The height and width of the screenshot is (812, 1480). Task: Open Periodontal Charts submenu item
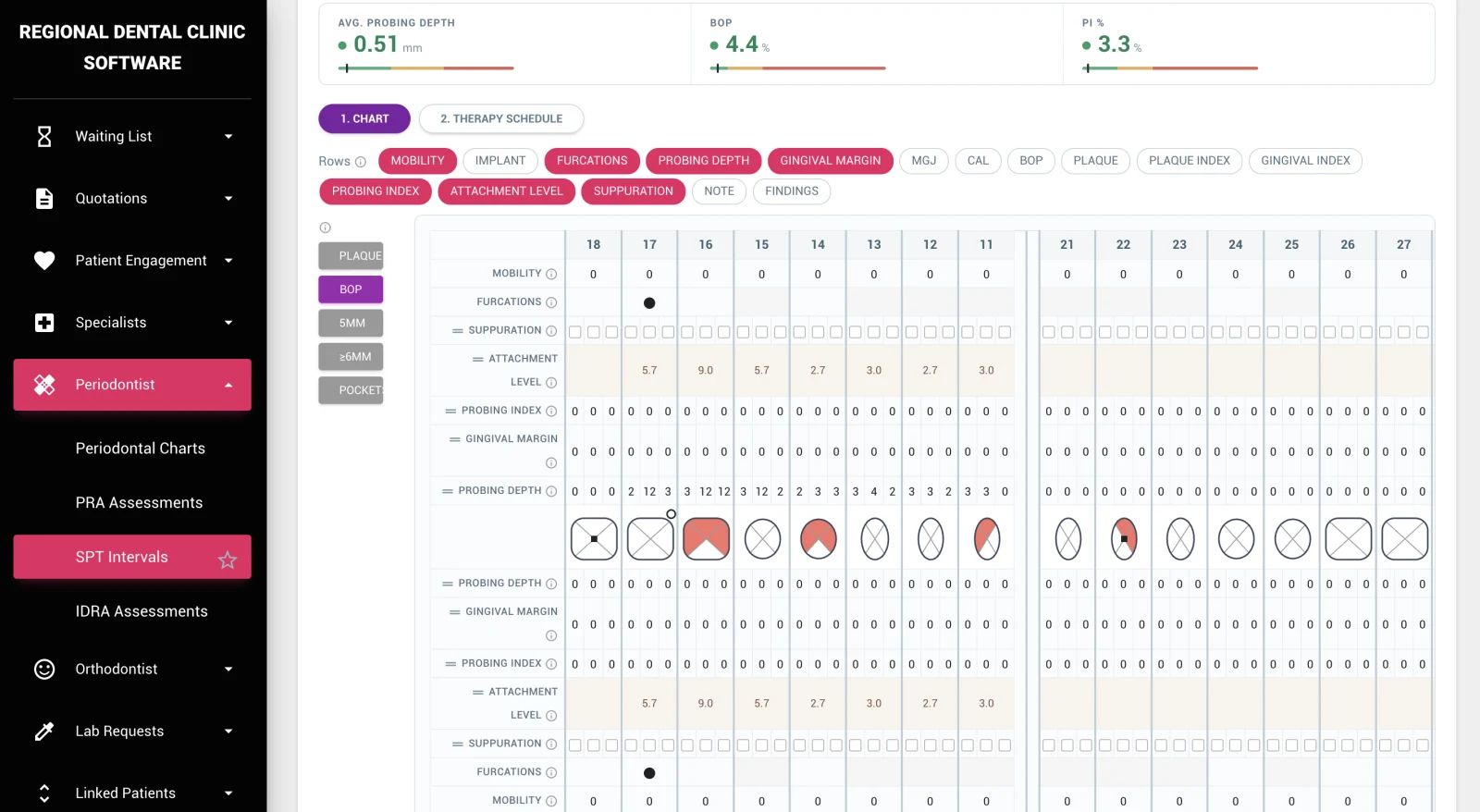141,449
